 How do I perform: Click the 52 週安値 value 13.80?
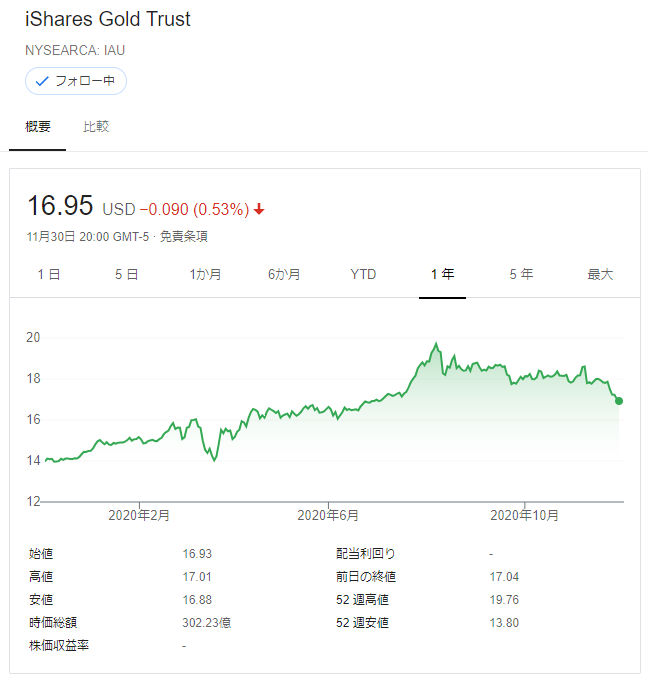coord(504,623)
